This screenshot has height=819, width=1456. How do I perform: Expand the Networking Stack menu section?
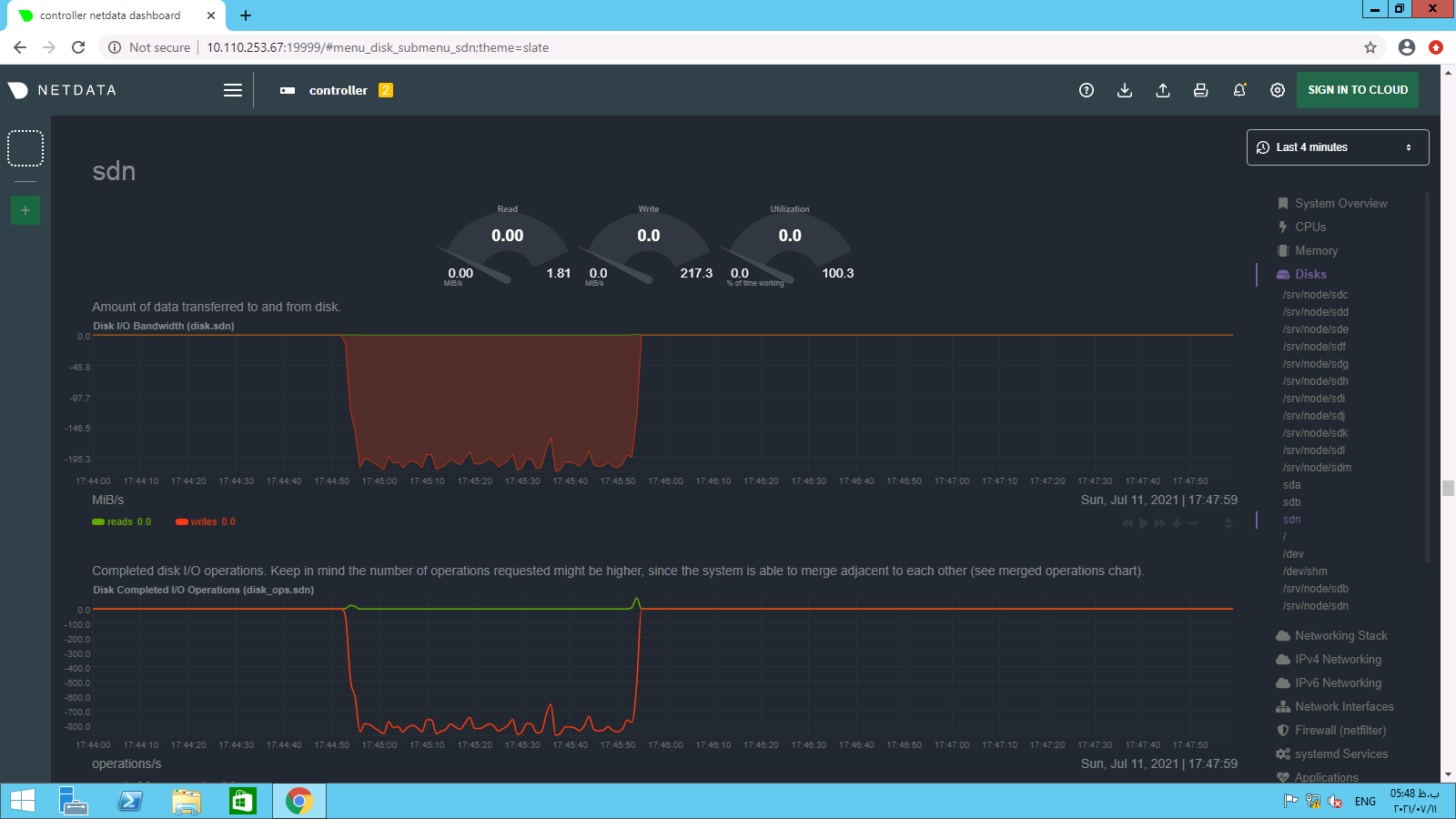[x=1340, y=636]
